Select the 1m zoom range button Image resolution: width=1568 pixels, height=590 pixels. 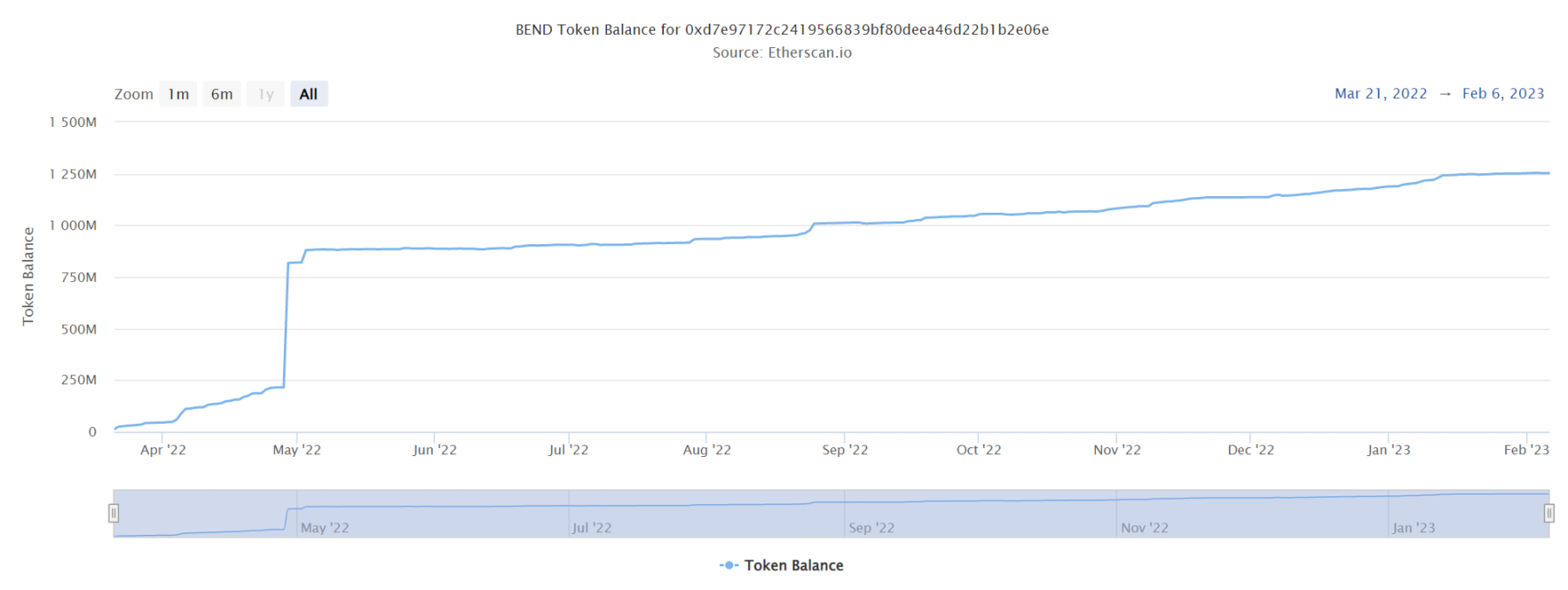click(178, 94)
